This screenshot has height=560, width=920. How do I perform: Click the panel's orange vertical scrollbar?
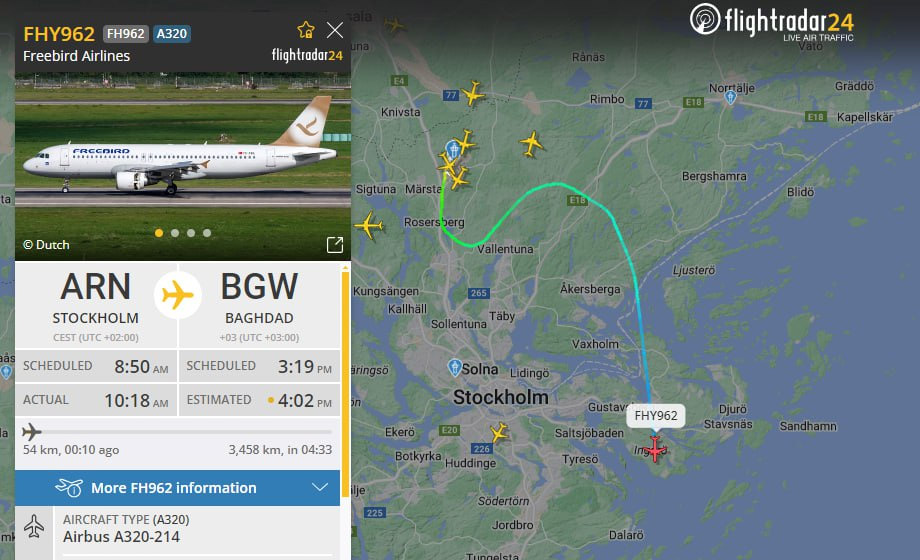345,382
